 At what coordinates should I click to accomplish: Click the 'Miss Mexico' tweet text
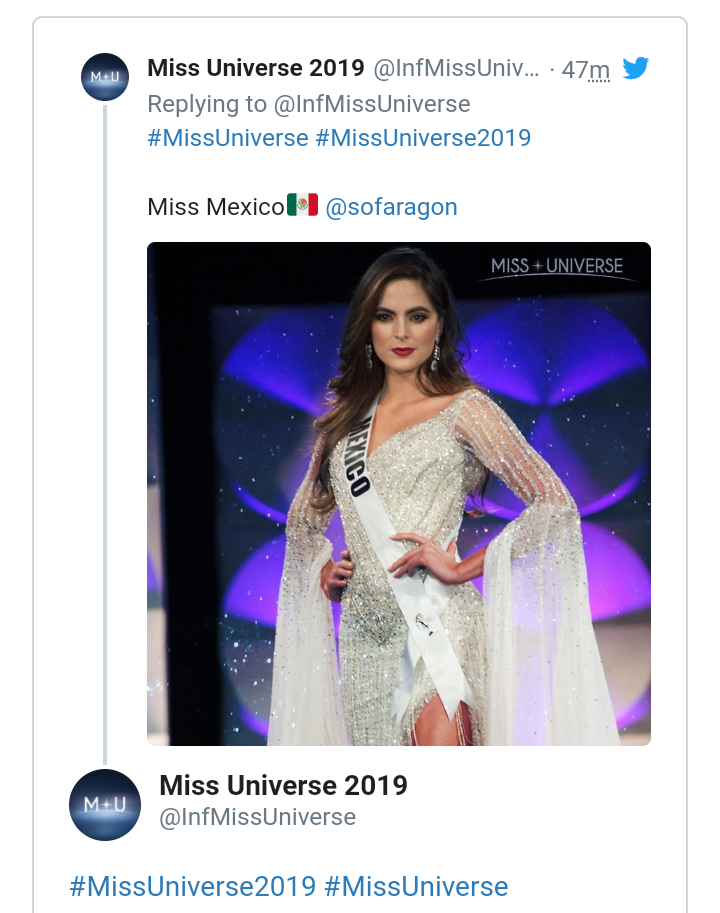click(215, 207)
